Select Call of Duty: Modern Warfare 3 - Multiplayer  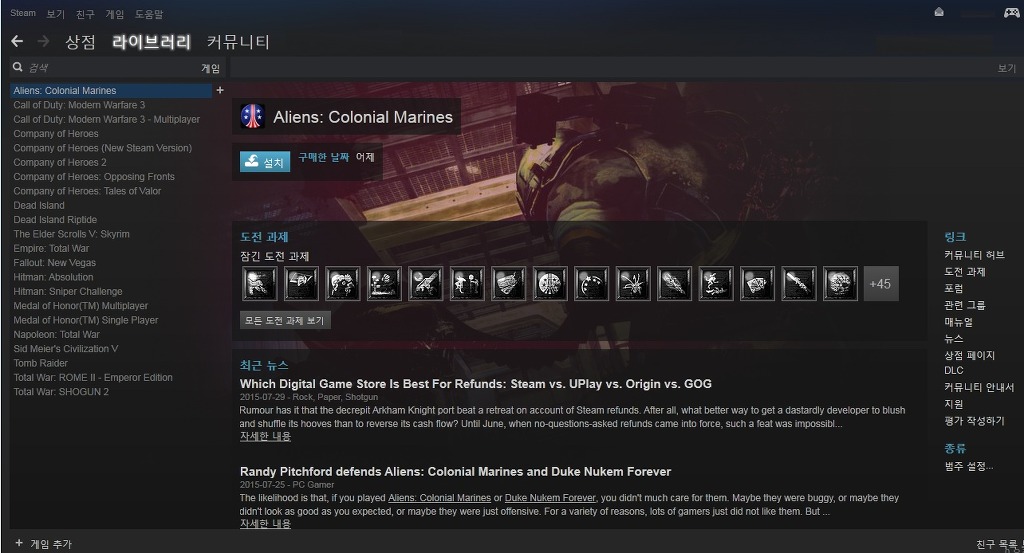pos(106,119)
